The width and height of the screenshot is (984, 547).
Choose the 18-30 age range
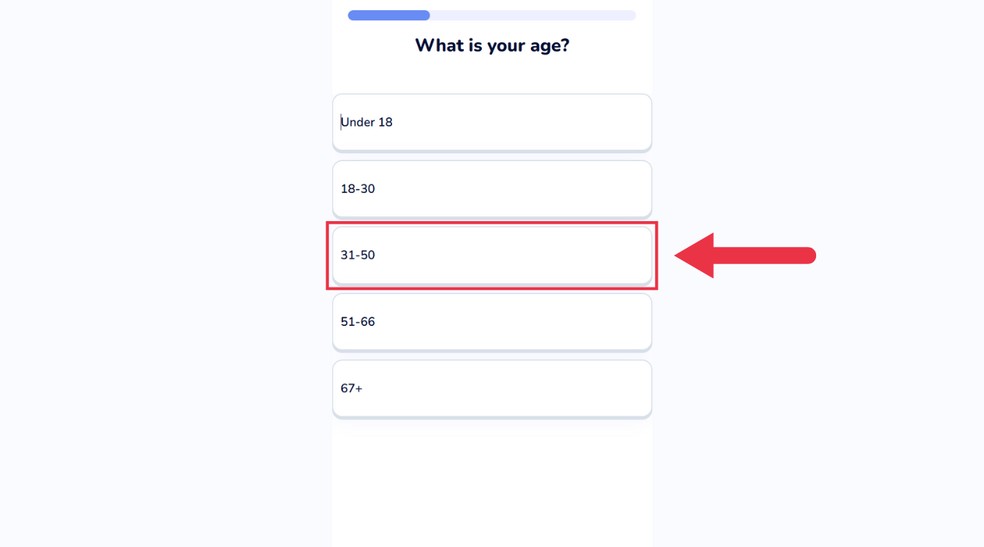(x=491, y=189)
